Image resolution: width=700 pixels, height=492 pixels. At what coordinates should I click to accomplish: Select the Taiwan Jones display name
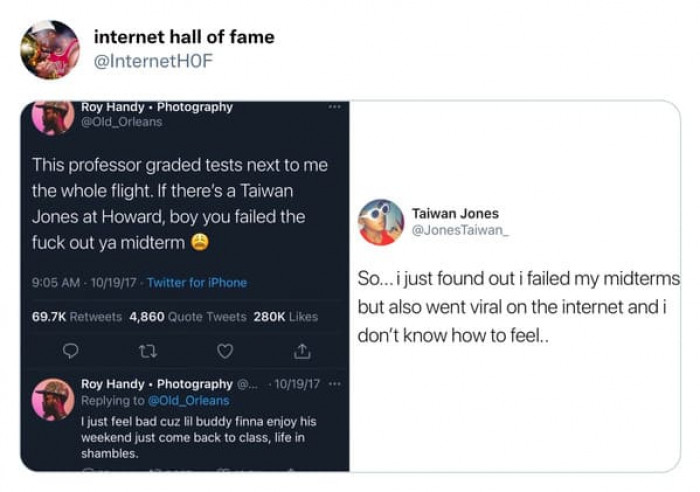click(455, 214)
